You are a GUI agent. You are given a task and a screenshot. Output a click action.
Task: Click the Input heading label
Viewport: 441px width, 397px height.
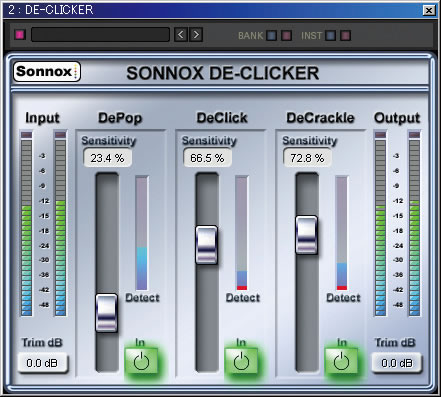pyautogui.click(x=42, y=118)
